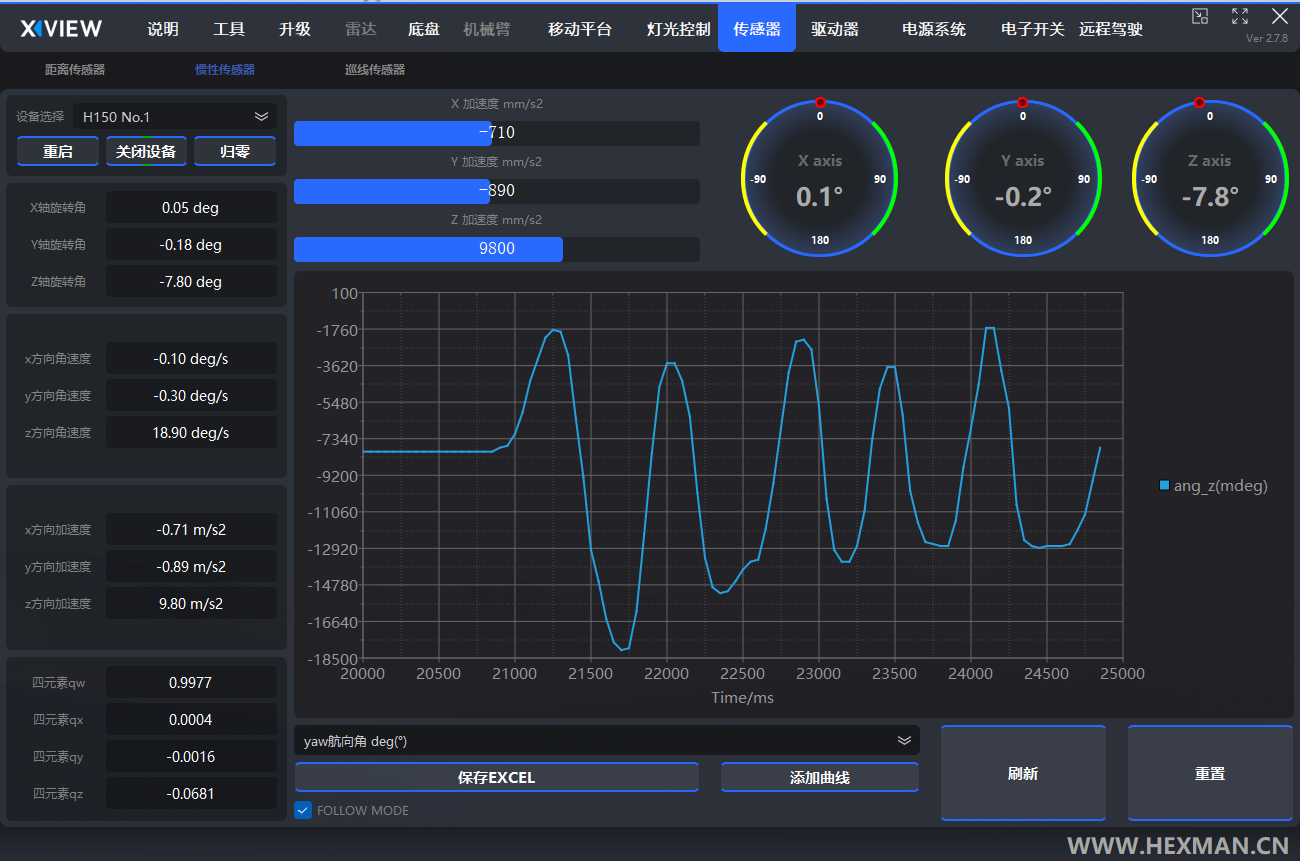This screenshot has height=861, width=1300.
Task: Click the 添加曲线 button
Action: click(820, 777)
